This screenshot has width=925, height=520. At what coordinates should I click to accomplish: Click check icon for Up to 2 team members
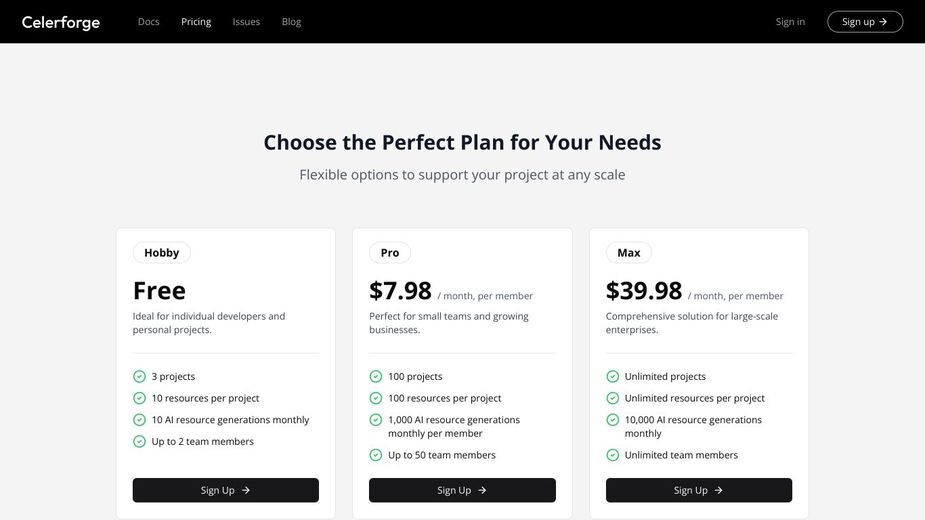click(x=139, y=441)
